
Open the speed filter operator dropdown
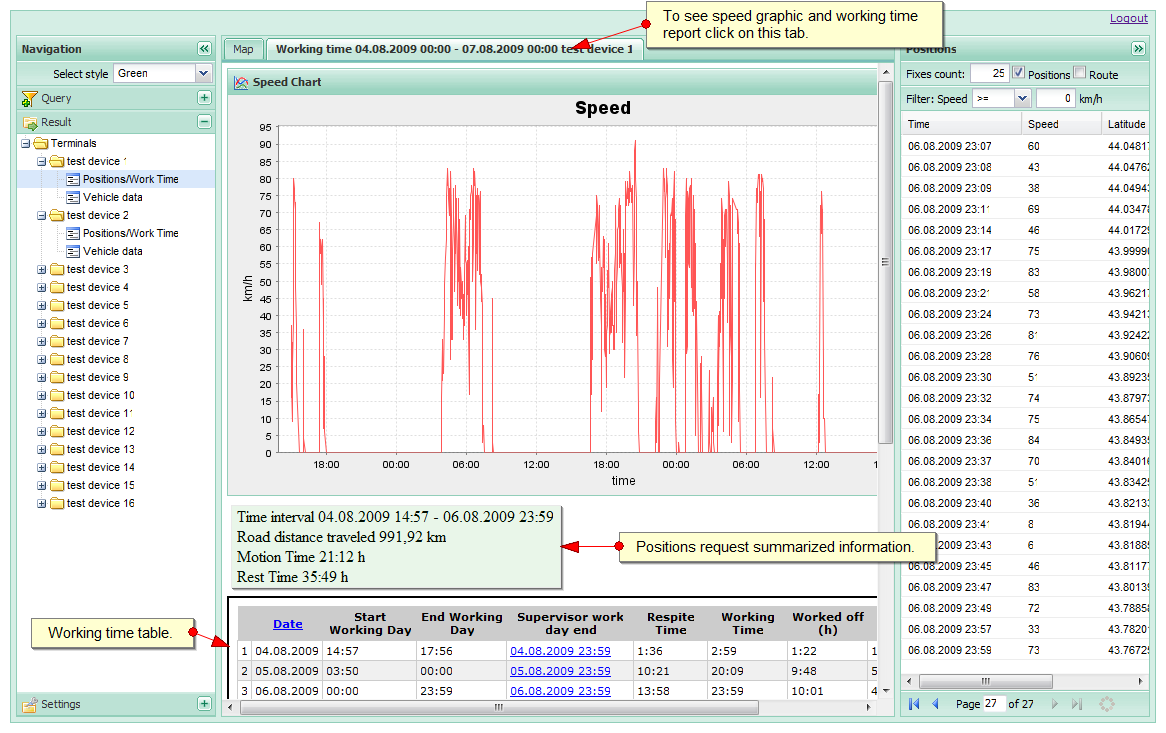pyautogui.click(x=1022, y=98)
